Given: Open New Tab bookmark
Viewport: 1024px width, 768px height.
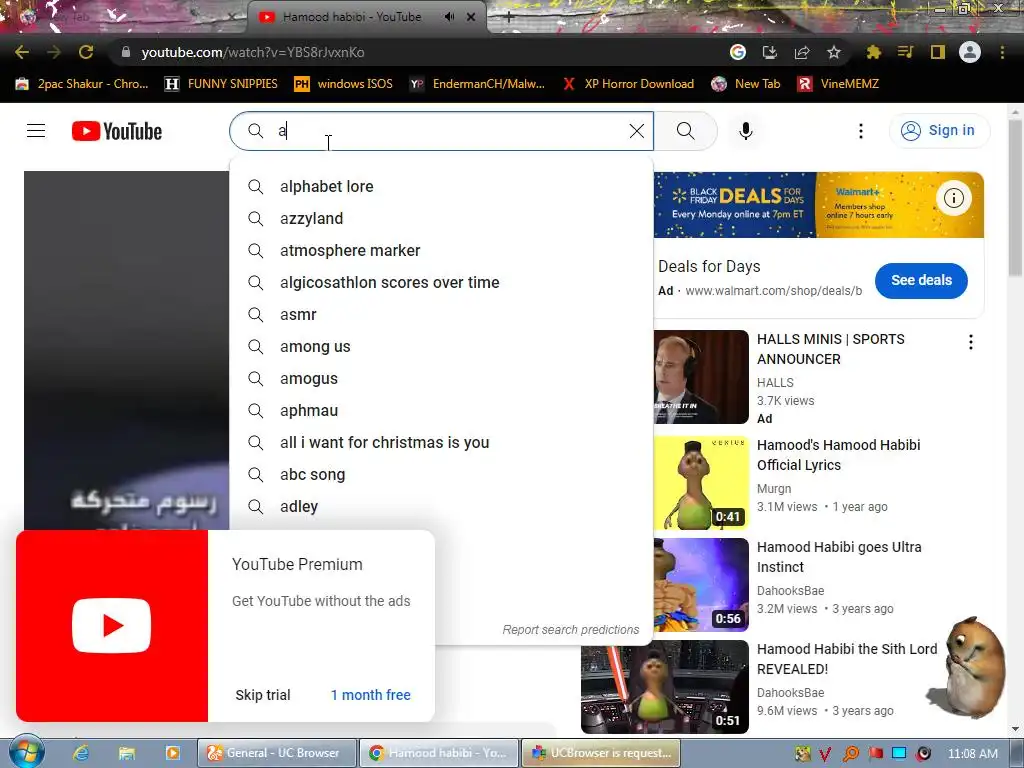Looking at the screenshot, I should (x=746, y=84).
